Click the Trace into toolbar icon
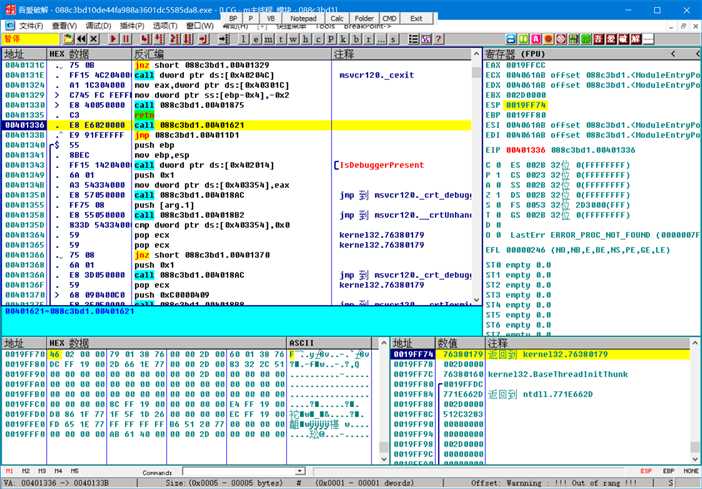The width and height of the screenshot is (702, 489). [x=174, y=39]
